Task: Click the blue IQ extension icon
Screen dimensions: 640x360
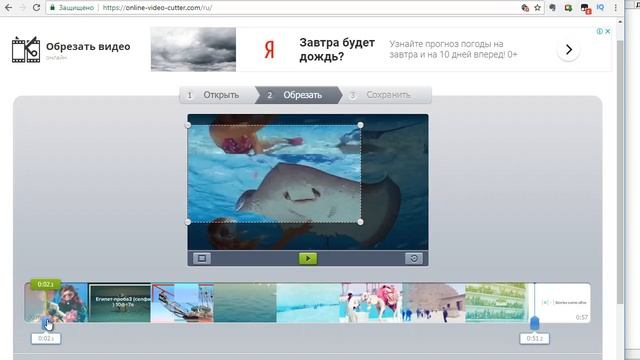Action: (600, 7)
